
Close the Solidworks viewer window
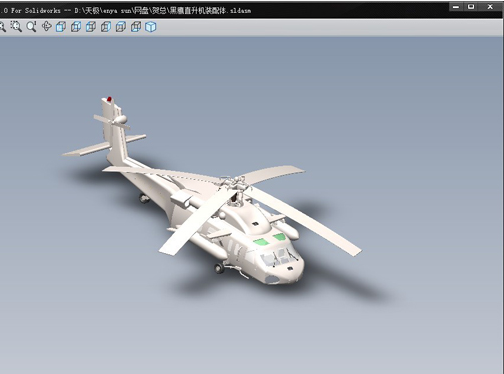coord(490,7)
